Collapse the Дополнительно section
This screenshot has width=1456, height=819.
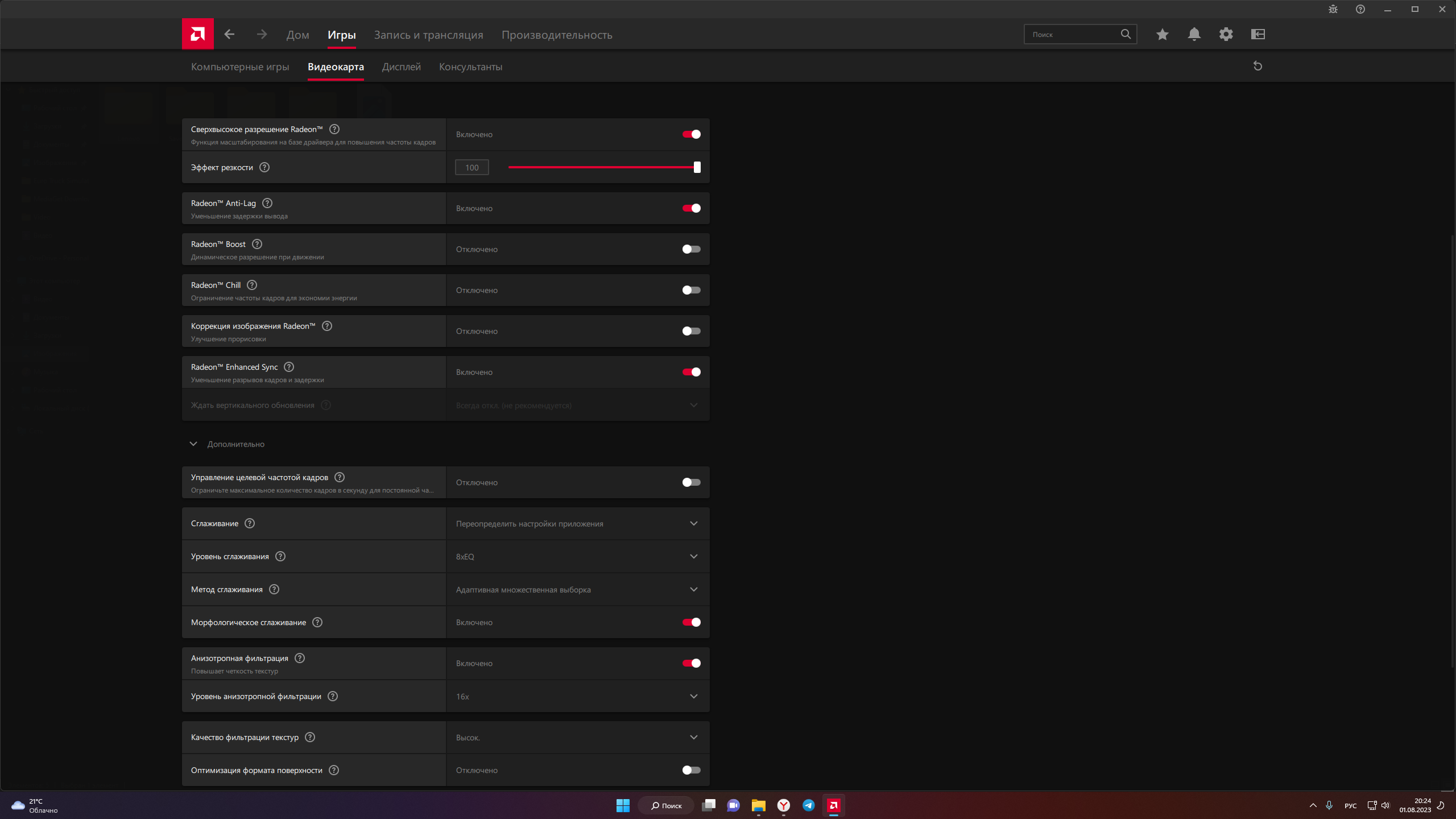pyautogui.click(x=193, y=444)
